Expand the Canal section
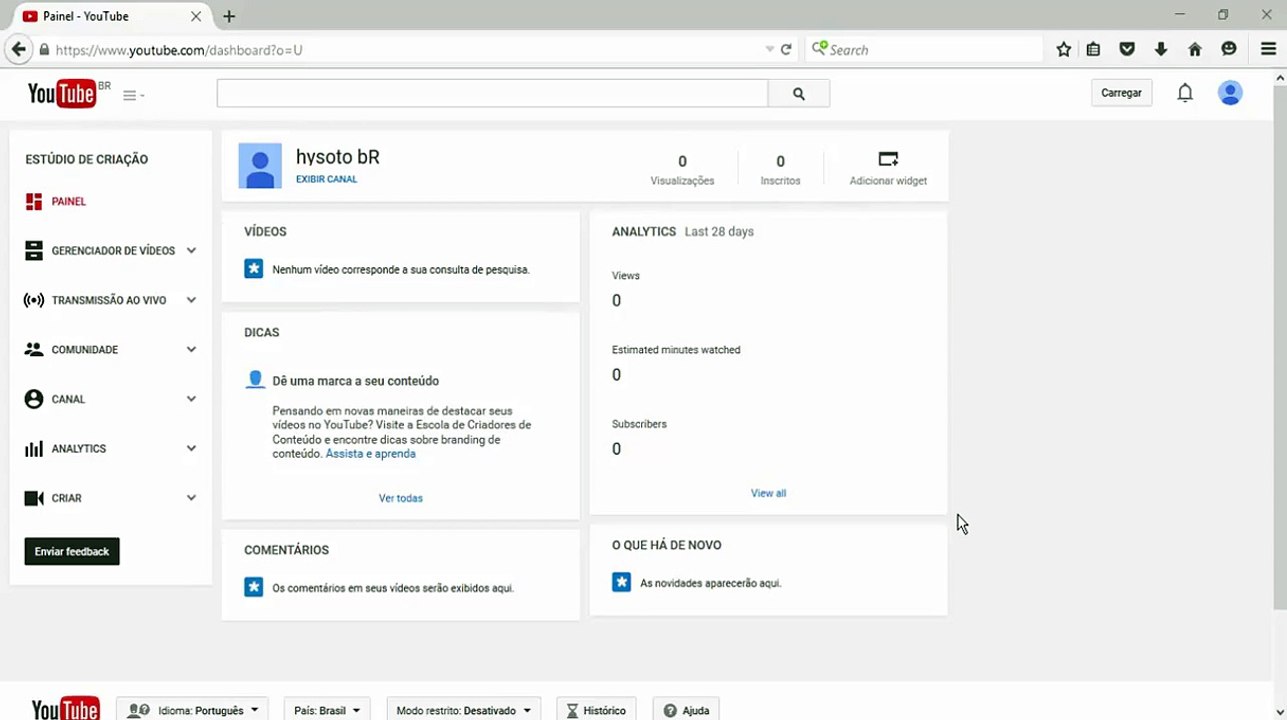Screen dimensions: 1287x720 pos(191,399)
